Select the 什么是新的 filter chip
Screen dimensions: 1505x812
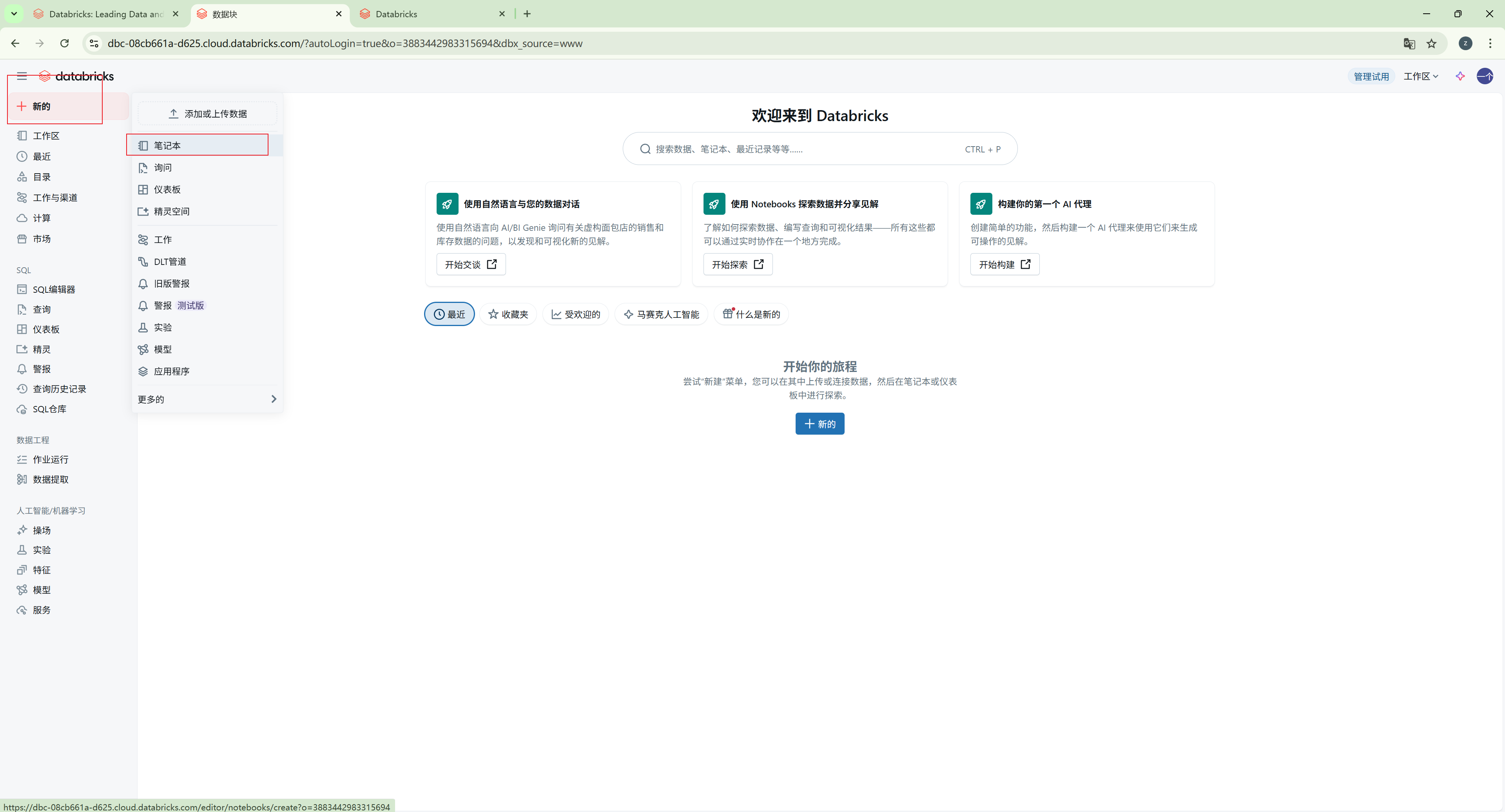click(x=751, y=314)
